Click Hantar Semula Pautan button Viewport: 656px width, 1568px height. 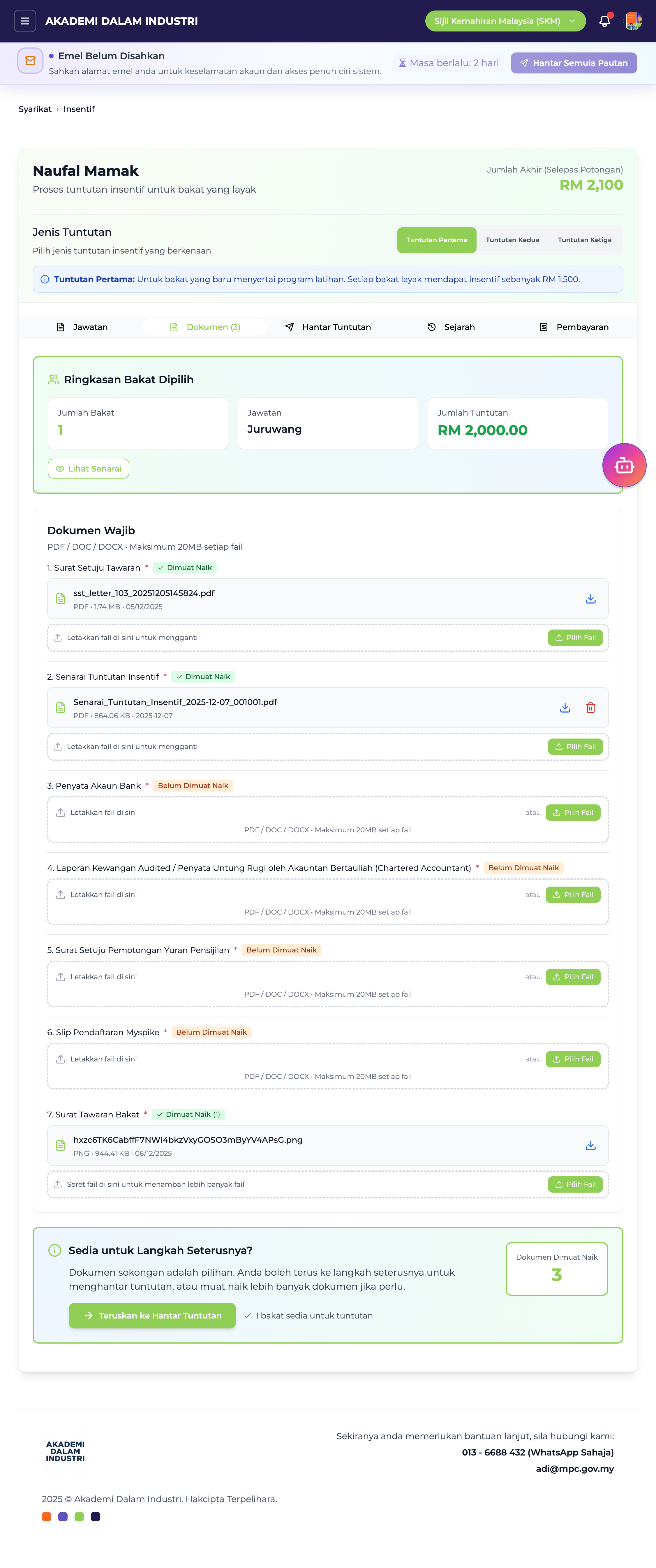[x=573, y=63]
